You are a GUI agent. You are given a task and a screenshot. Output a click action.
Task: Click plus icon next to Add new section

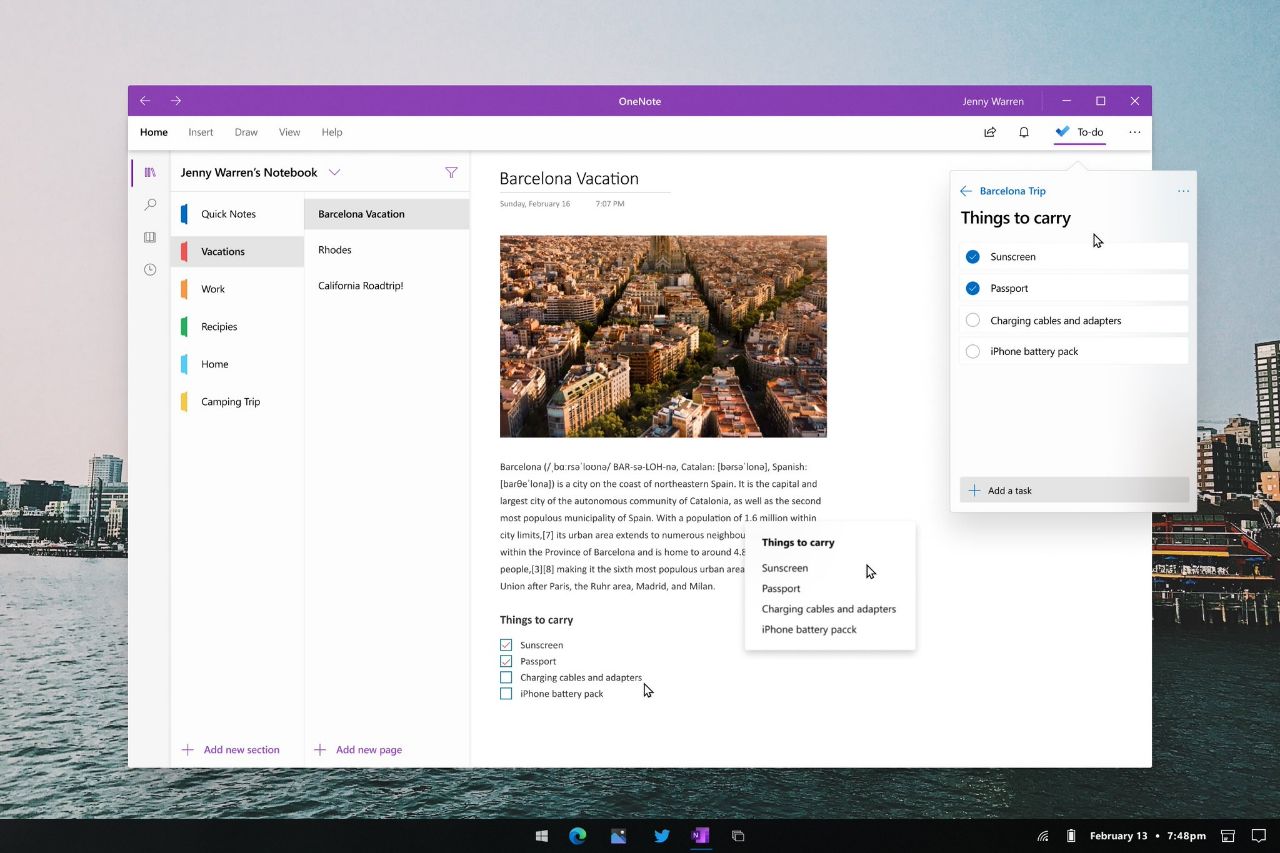tap(187, 749)
